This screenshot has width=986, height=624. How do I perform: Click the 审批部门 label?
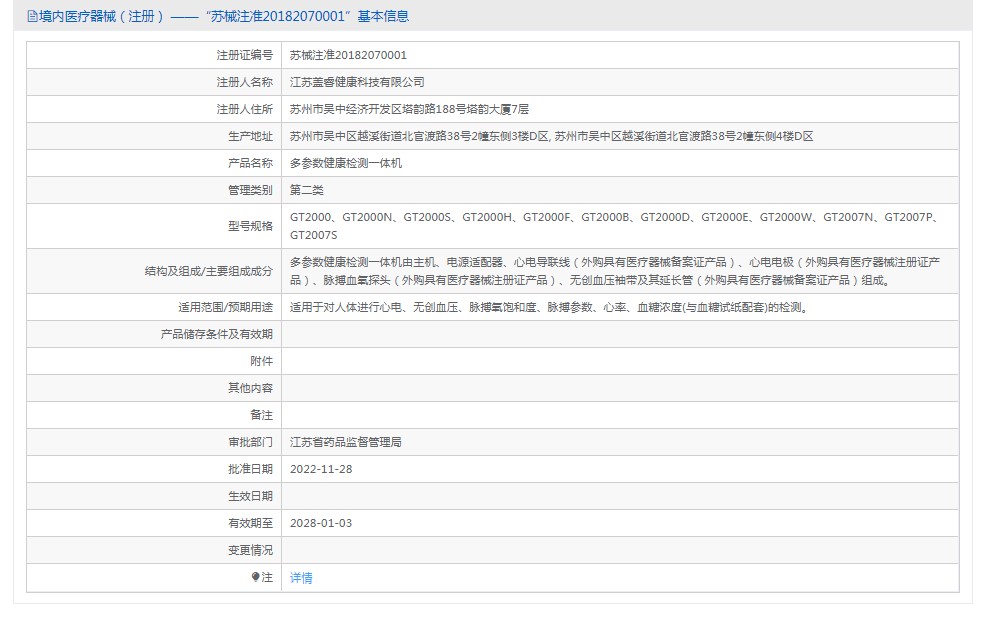point(250,443)
